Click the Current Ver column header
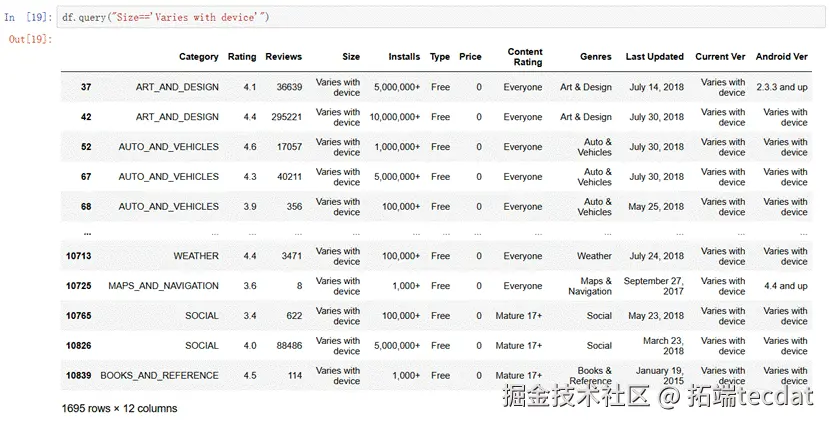829x425 pixels. pyautogui.click(x=720, y=57)
